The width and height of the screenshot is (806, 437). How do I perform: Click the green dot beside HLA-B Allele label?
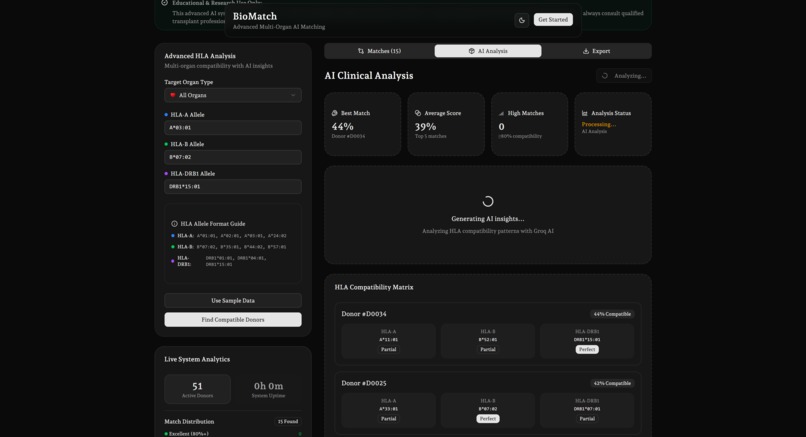click(x=166, y=144)
